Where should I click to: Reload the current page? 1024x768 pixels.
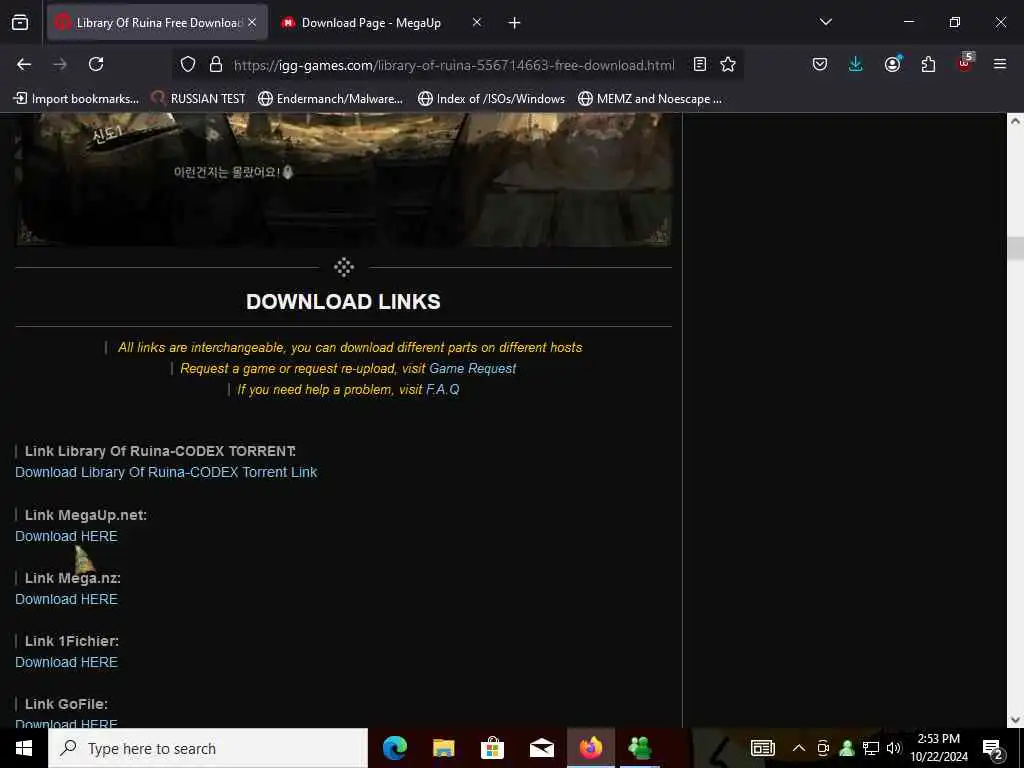click(x=96, y=64)
